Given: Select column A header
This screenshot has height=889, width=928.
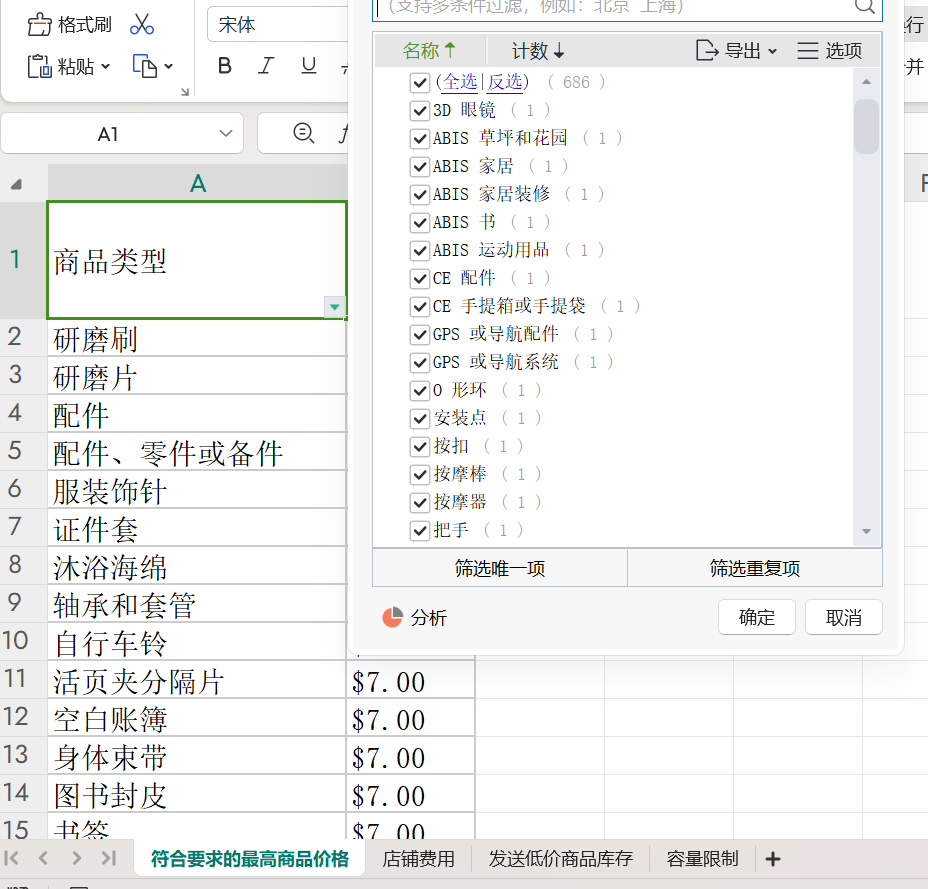Looking at the screenshot, I should coord(198,183).
